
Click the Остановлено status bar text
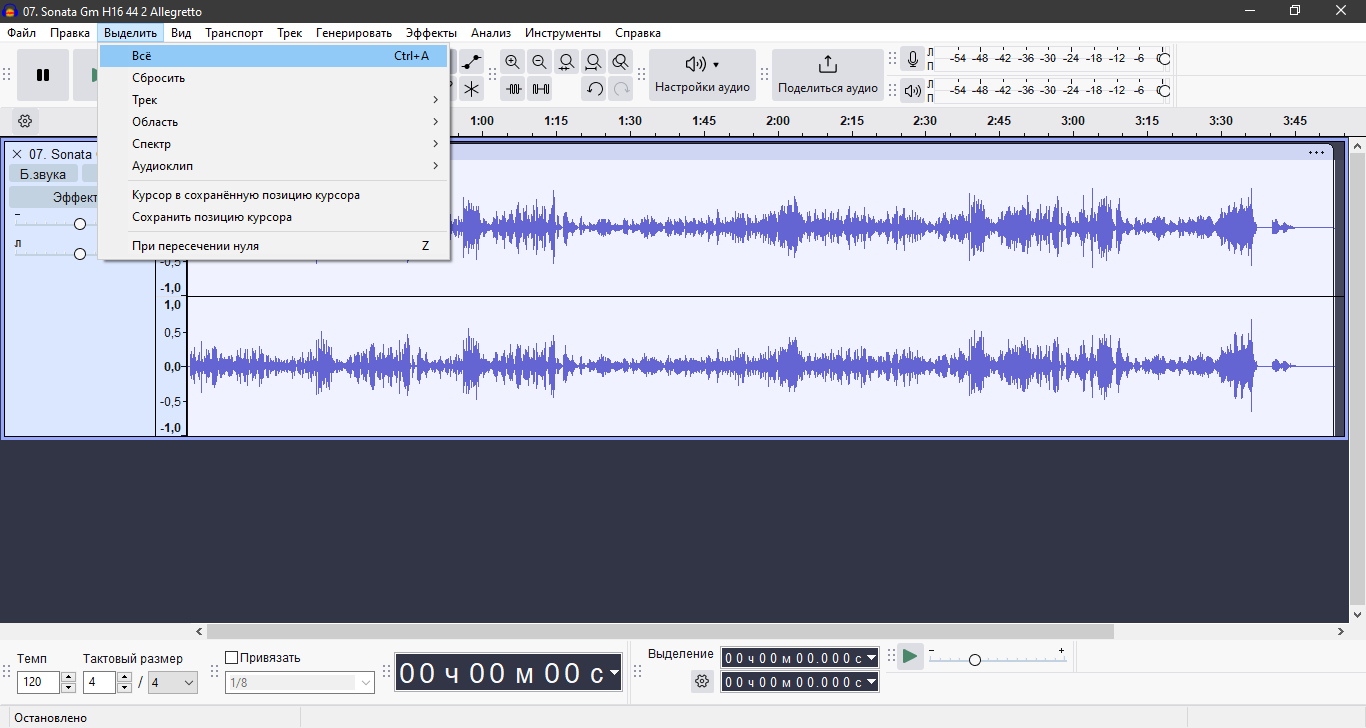(51, 718)
